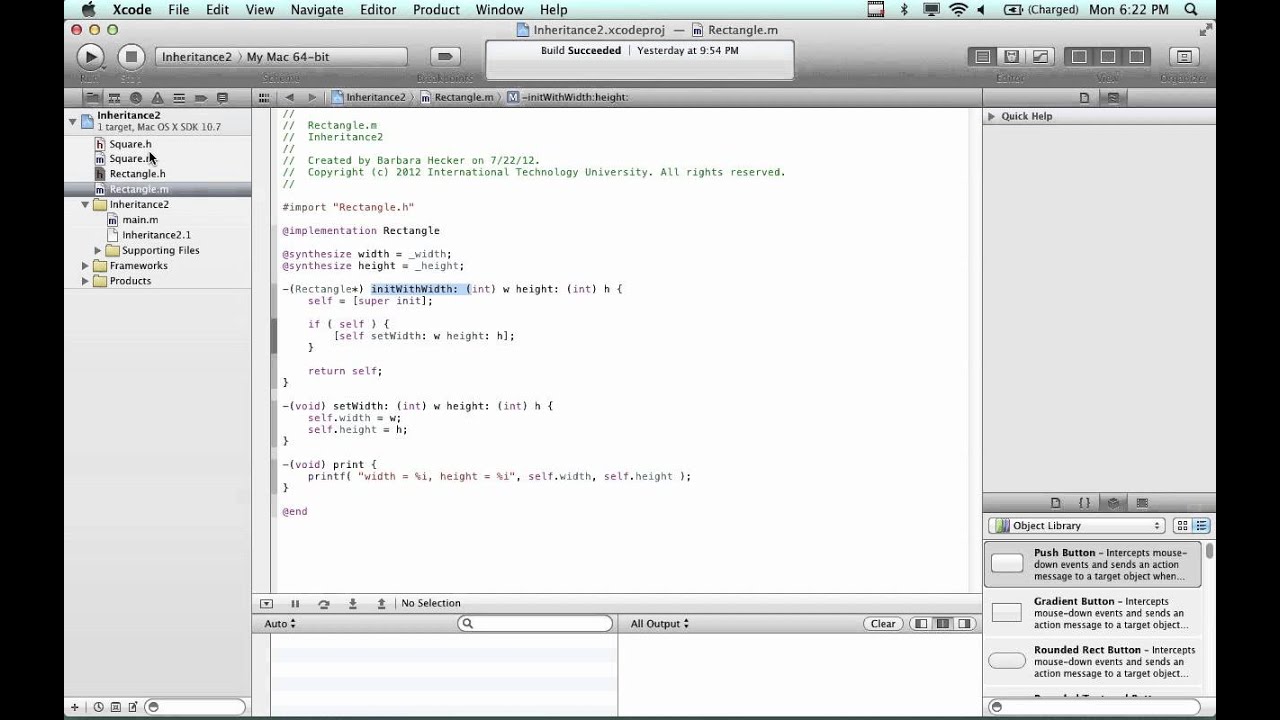Screen dimensions: 1280x720
Task: Show only the console in the debug area
Action: tap(965, 624)
